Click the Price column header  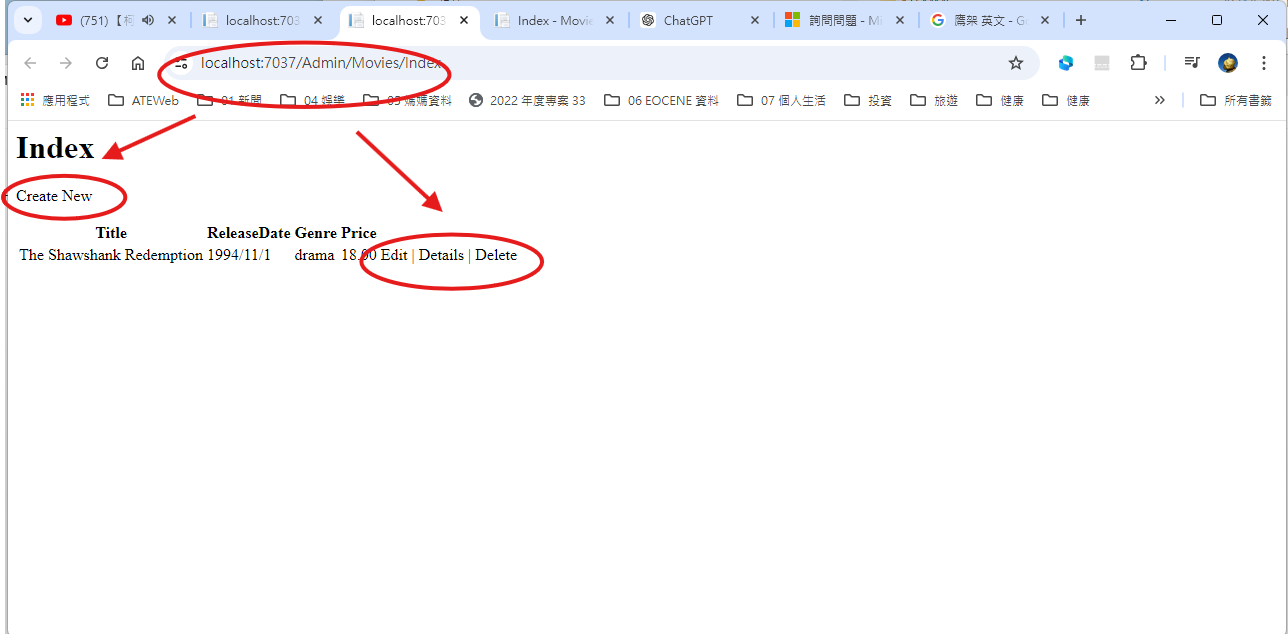(359, 233)
